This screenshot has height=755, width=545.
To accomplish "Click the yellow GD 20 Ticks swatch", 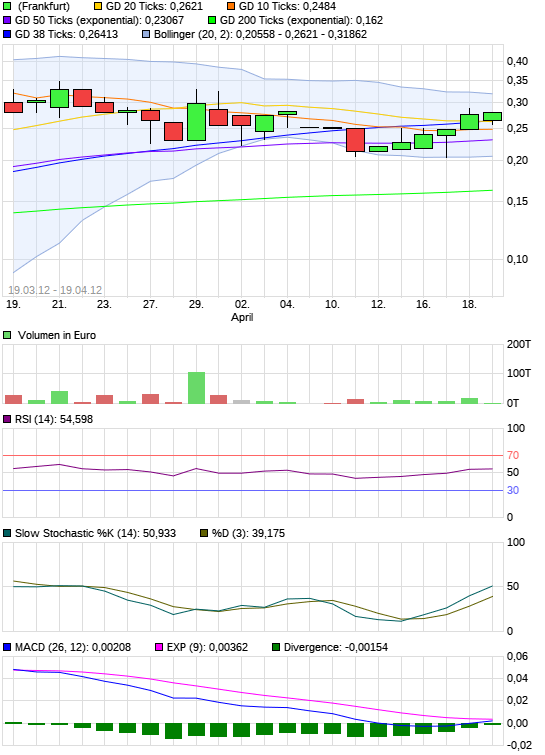I will click(x=98, y=7).
